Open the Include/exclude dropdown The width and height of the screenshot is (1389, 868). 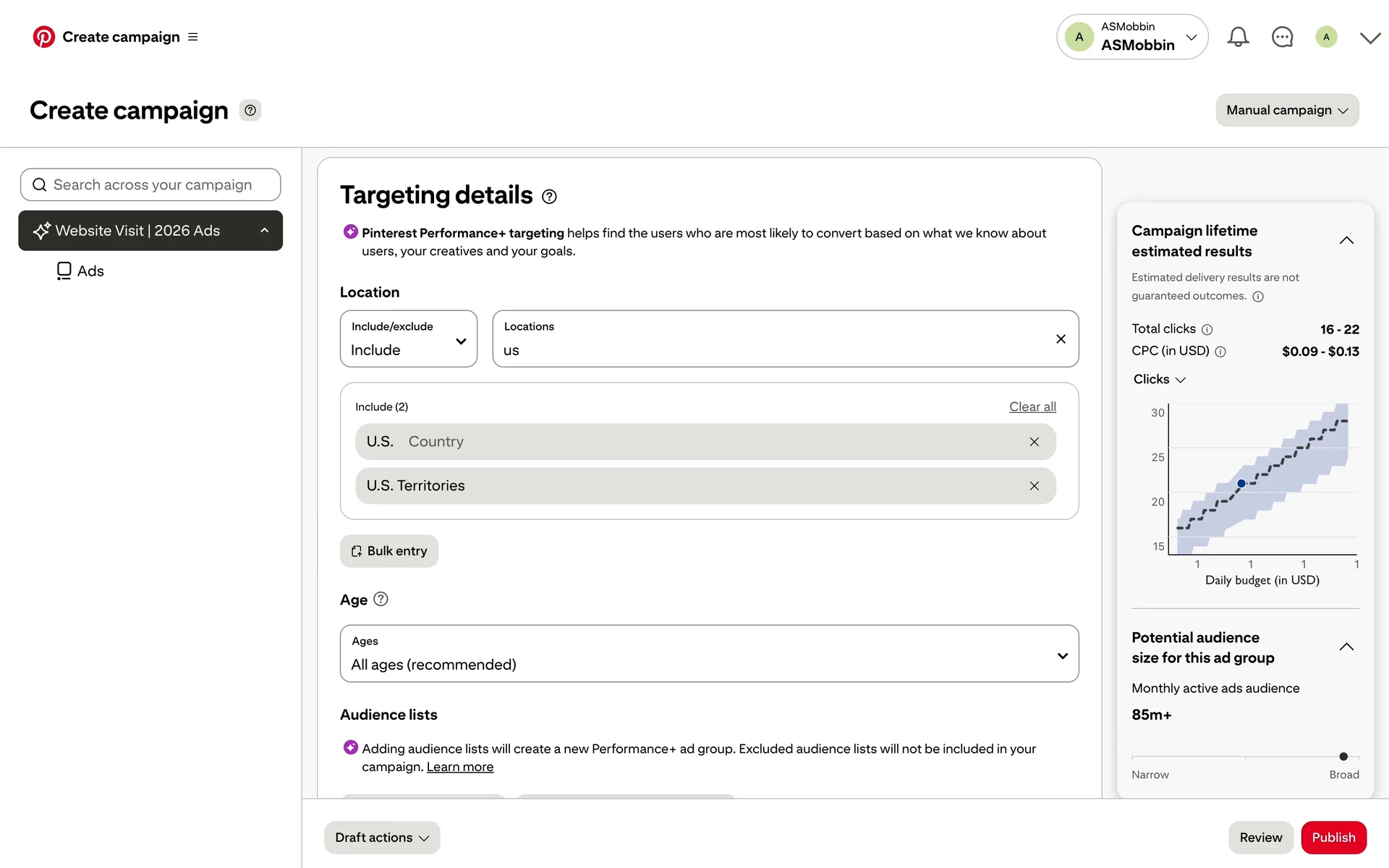409,339
